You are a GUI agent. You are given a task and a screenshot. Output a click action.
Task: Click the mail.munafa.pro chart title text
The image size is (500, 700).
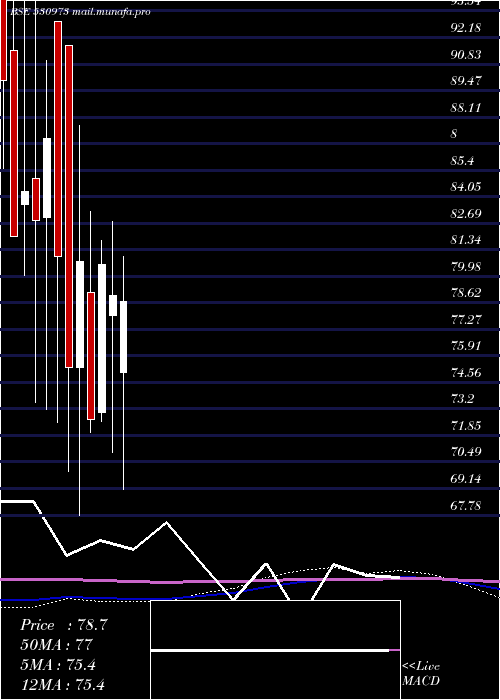111,12
